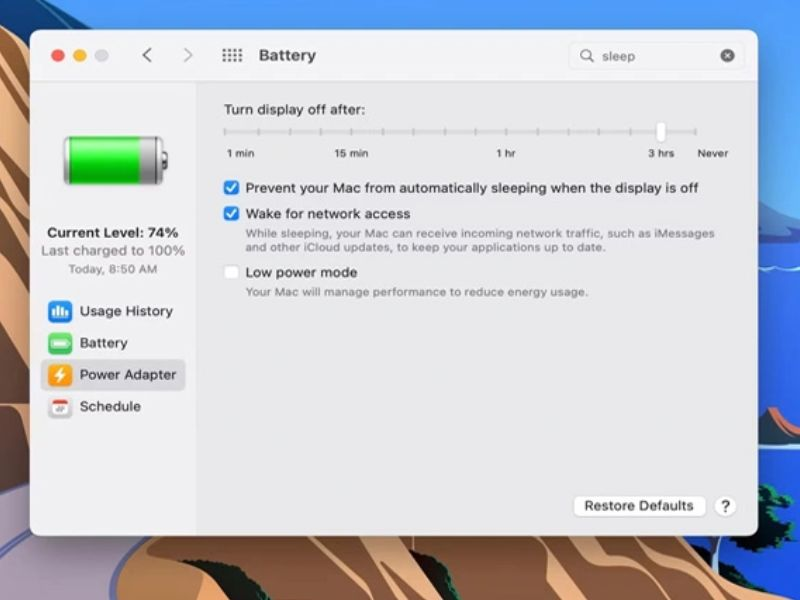Click the Today, 8:50 AM text
Viewport: 800px width, 600px height.
pyautogui.click(x=113, y=269)
